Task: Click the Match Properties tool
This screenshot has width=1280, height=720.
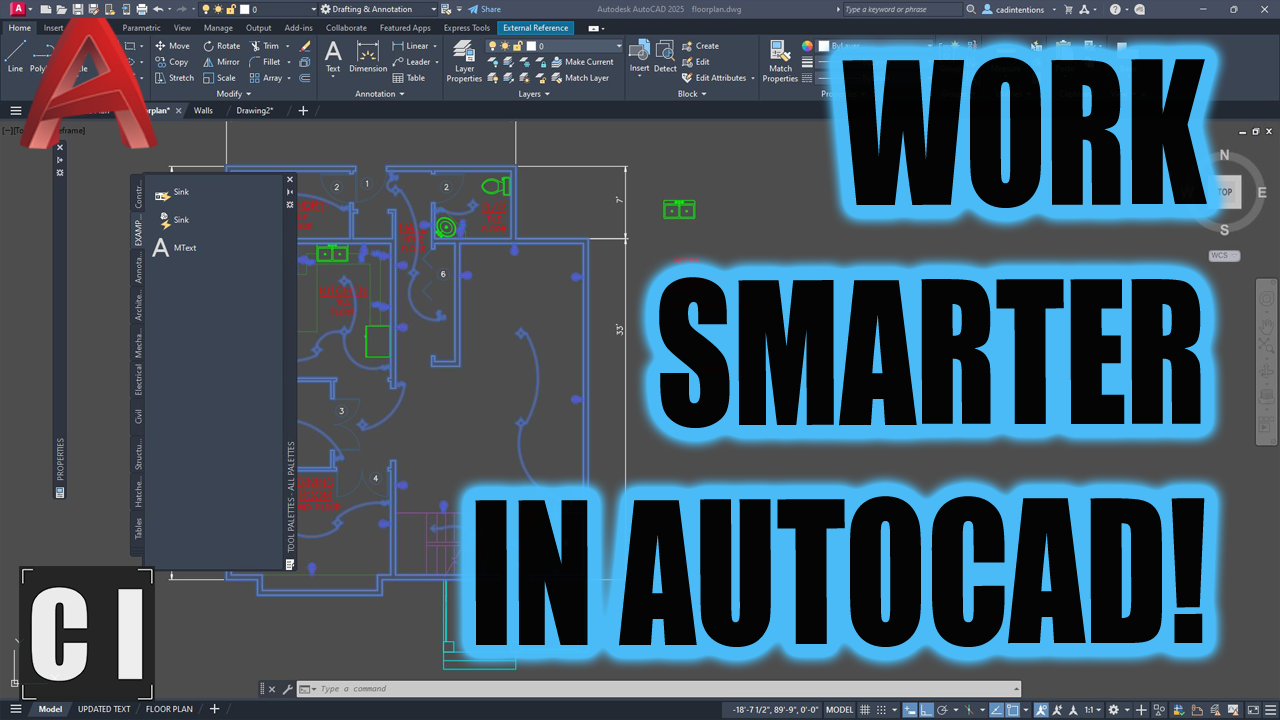Action: [x=780, y=61]
